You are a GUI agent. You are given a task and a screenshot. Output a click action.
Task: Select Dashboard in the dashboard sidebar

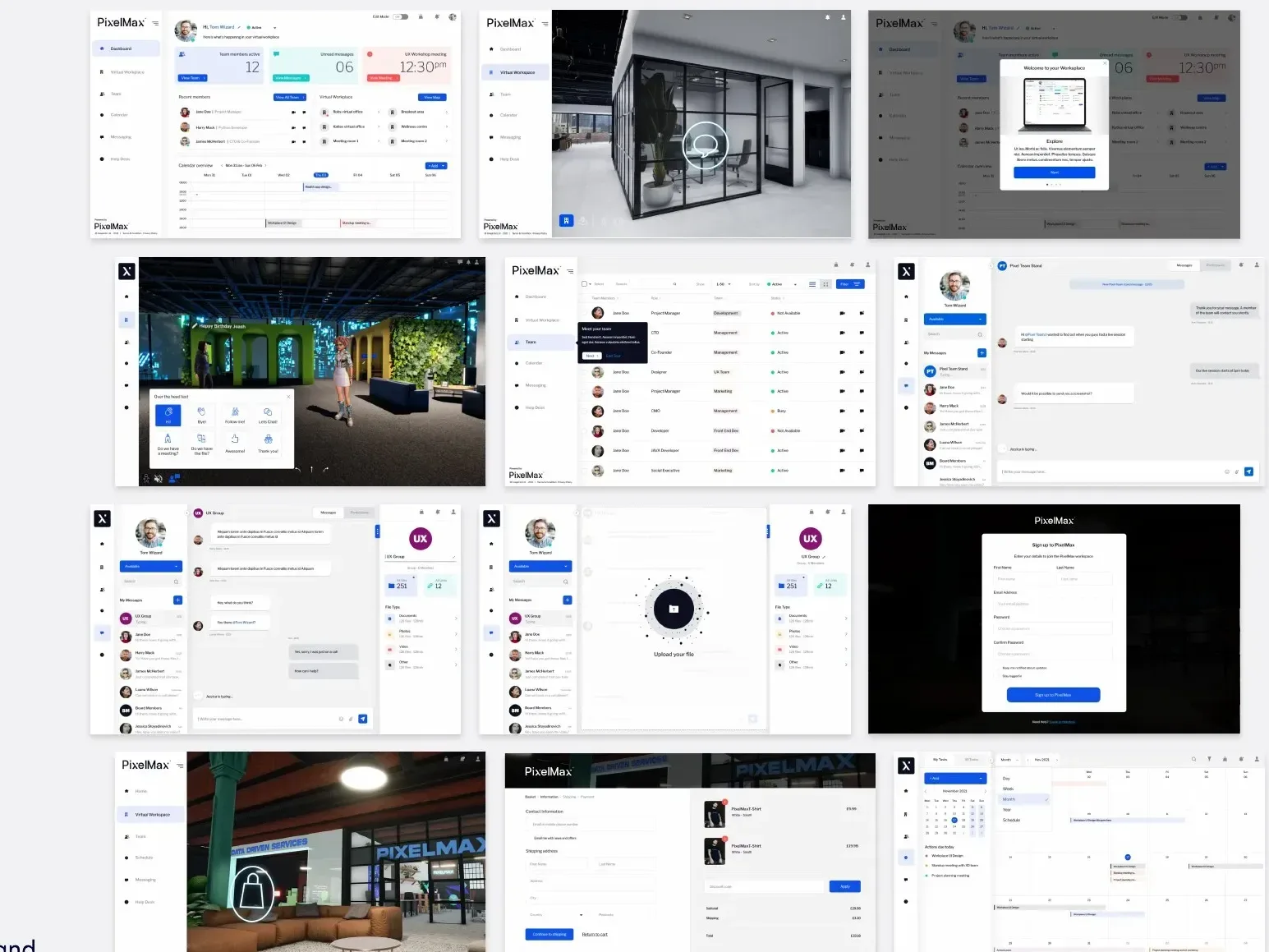tap(126, 48)
